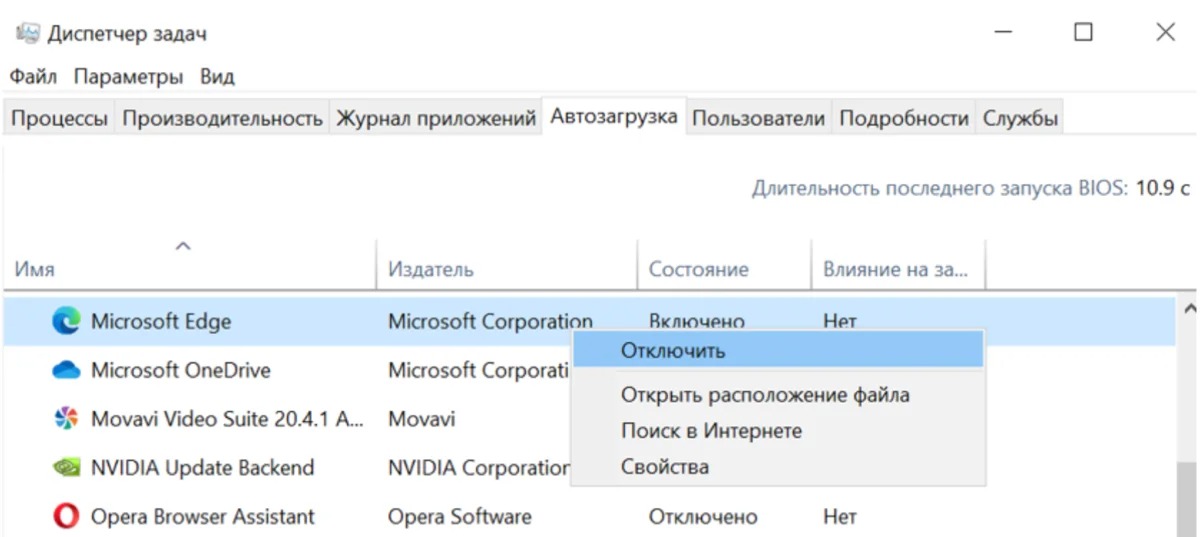The image size is (1200, 537).
Task: Click the Opera Browser Assistant icon
Action: (66, 517)
